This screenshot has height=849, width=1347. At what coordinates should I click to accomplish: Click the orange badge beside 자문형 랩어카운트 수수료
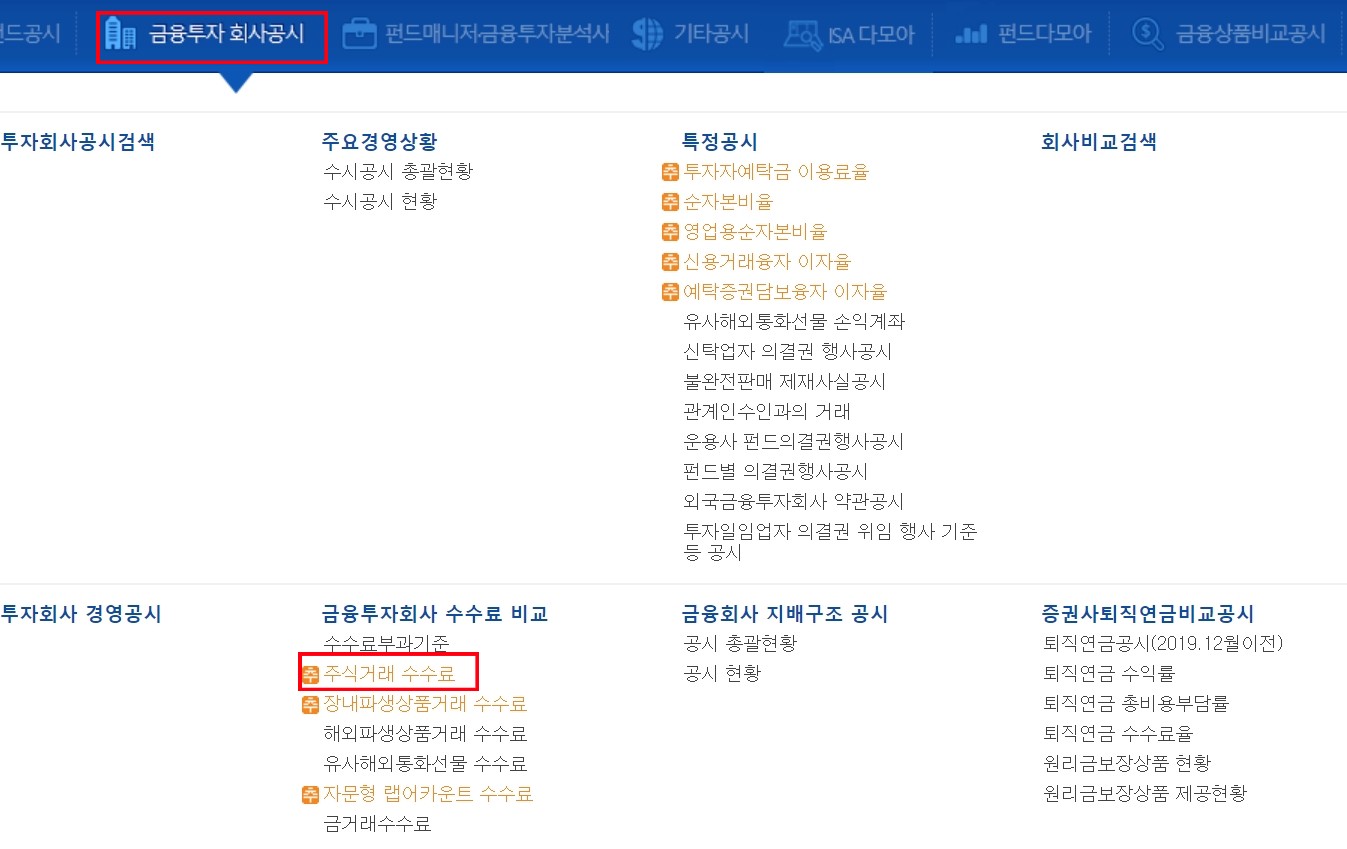click(310, 793)
